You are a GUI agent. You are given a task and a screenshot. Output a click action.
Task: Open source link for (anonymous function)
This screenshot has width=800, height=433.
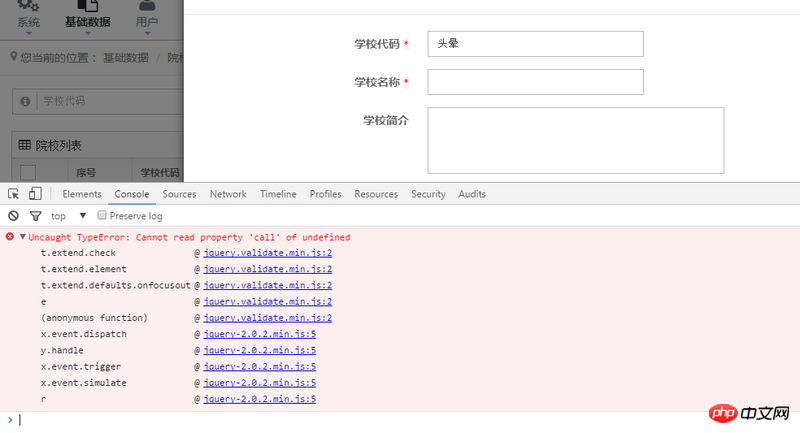[268, 318]
